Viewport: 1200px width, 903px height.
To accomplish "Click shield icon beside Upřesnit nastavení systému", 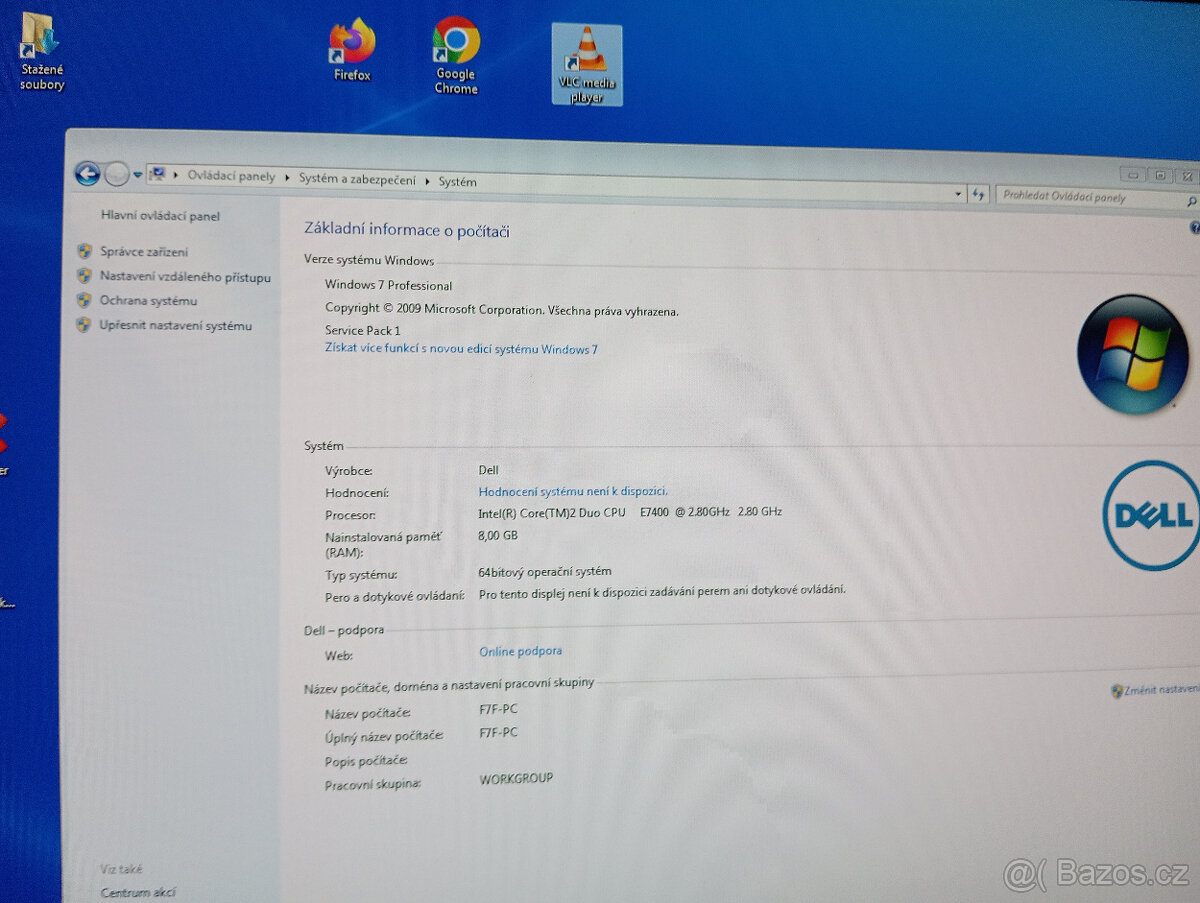I will (84, 325).
